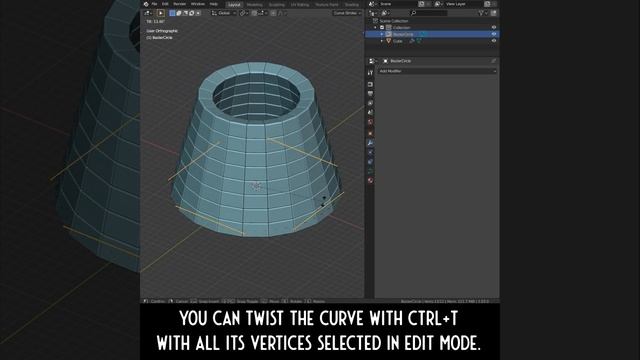Open the Global transform orientation dropdown

[224, 13]
